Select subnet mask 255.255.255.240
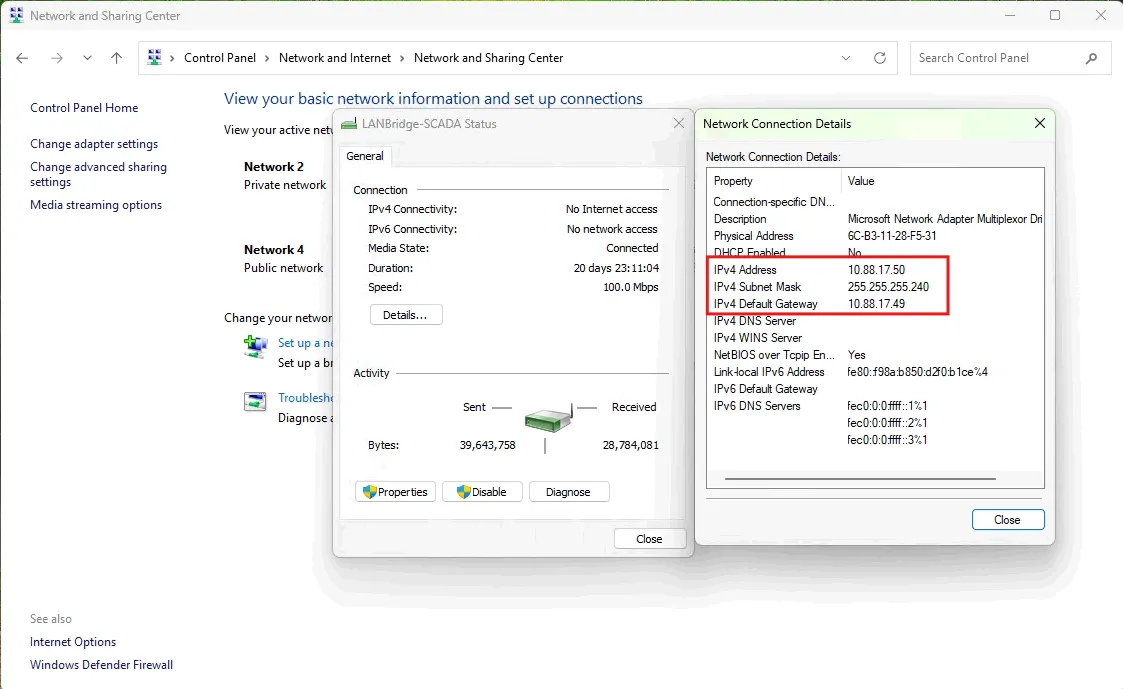This screenshot has width=1123, height=689. (889, 287)
